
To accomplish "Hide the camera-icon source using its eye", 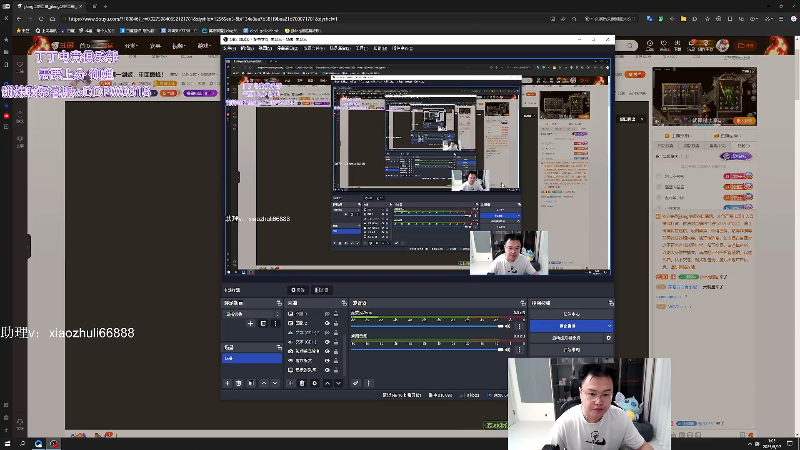I will 327,351.
